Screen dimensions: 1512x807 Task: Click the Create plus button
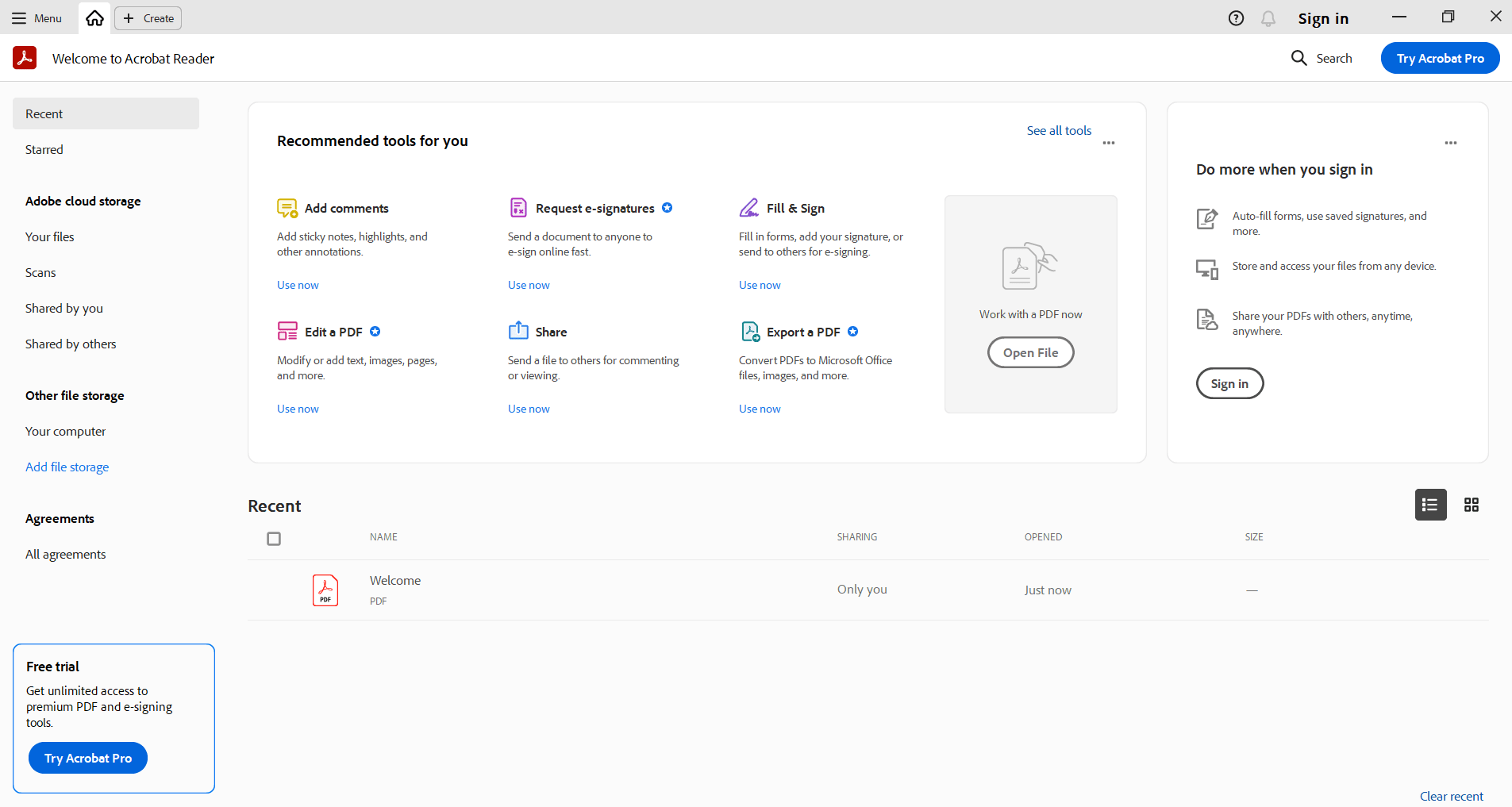(148, 18)
